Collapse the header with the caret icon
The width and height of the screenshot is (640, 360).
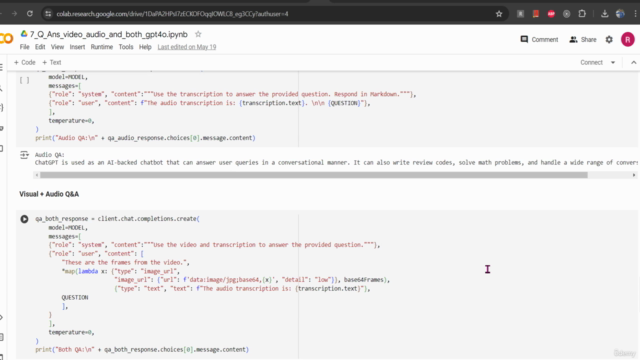[x=633, y=62]
